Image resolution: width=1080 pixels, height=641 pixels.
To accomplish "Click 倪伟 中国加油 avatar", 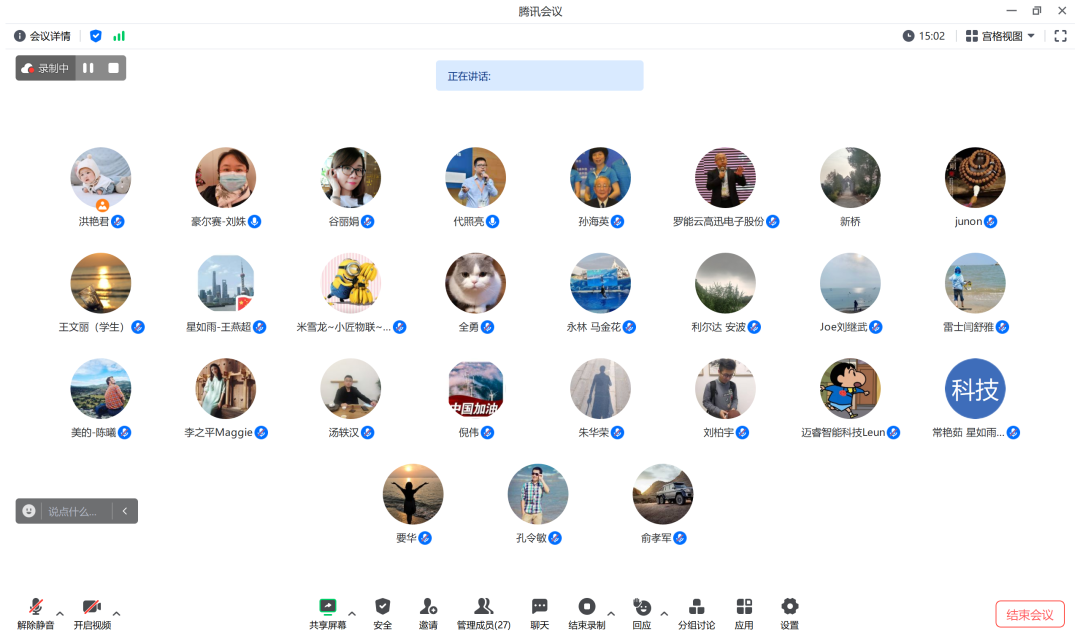I will [x=475, y=389].
